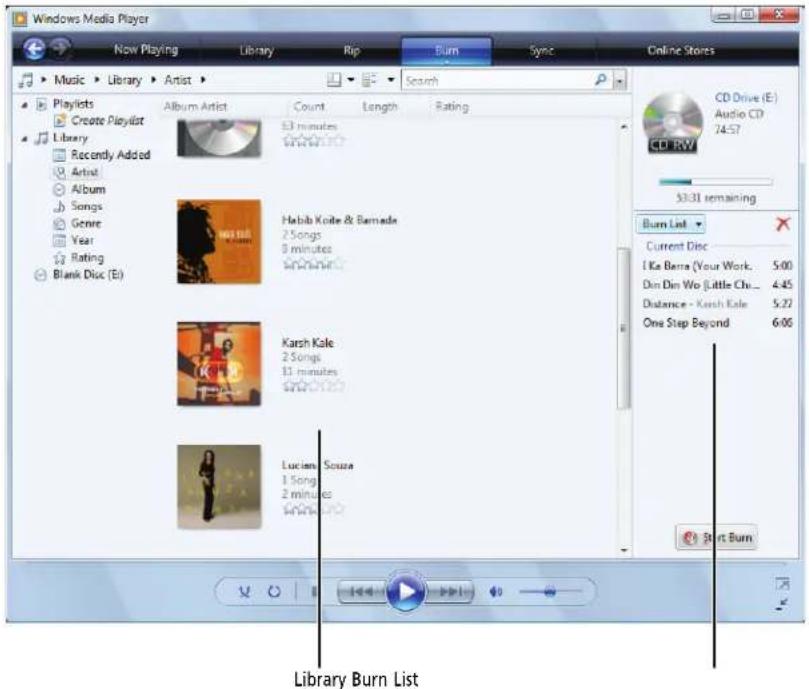Sort by Length column header
The height and width of the screenshot is (689, 809).
380,107
